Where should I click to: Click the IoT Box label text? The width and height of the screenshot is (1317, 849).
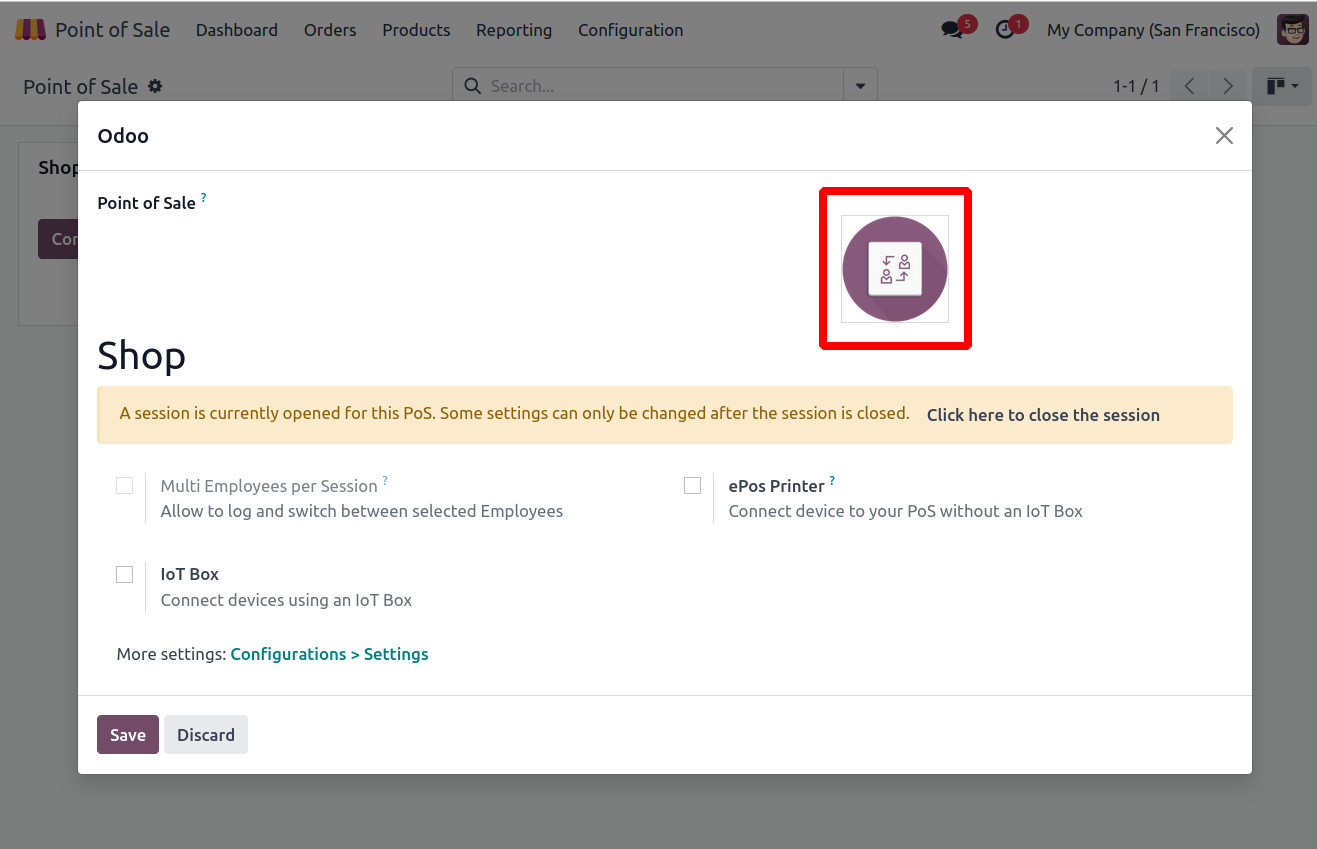pyautogui.click(x=190, y=574)
